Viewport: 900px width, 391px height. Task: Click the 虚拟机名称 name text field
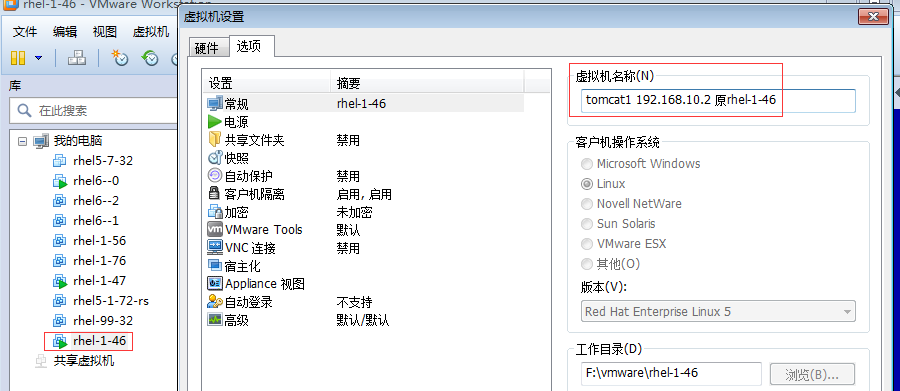[718, 100]
